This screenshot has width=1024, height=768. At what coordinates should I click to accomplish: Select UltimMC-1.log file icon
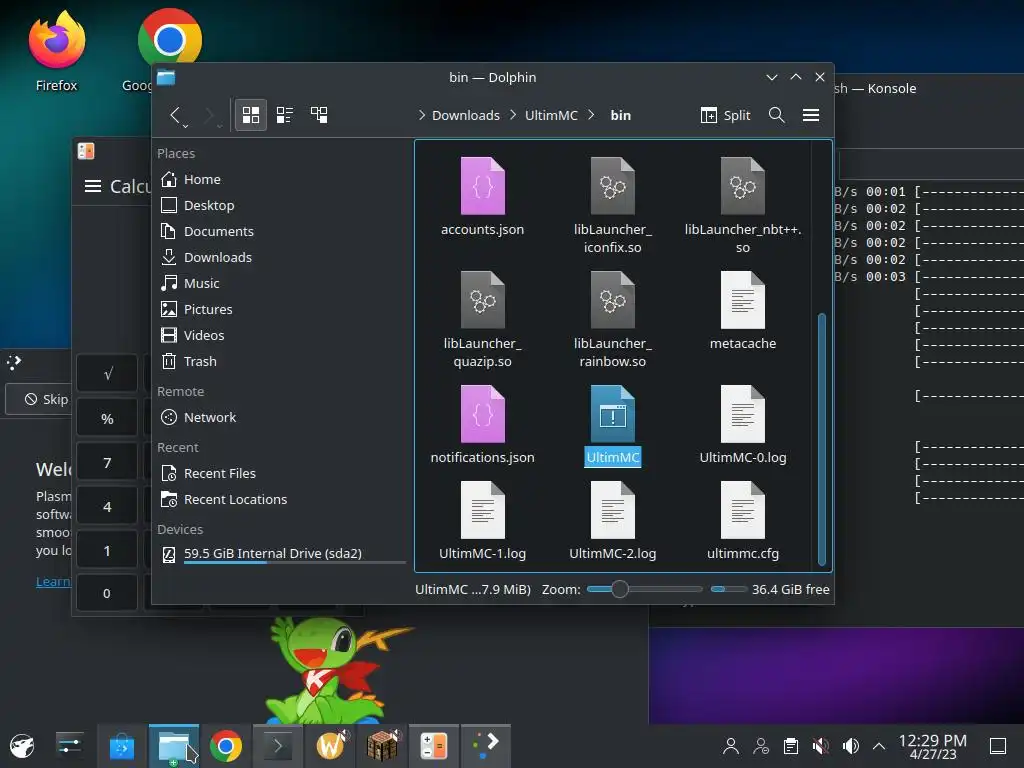(x=483, y=510)
